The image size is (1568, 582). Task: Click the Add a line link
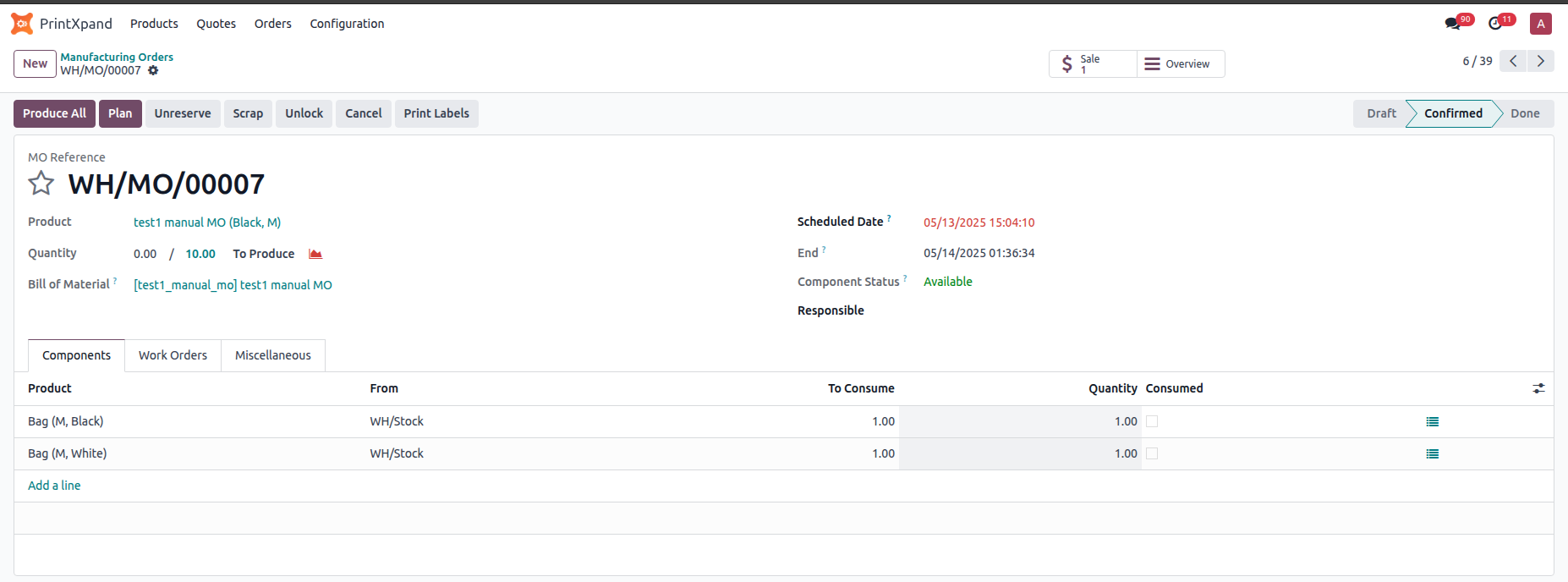click(x=54, y=486)
